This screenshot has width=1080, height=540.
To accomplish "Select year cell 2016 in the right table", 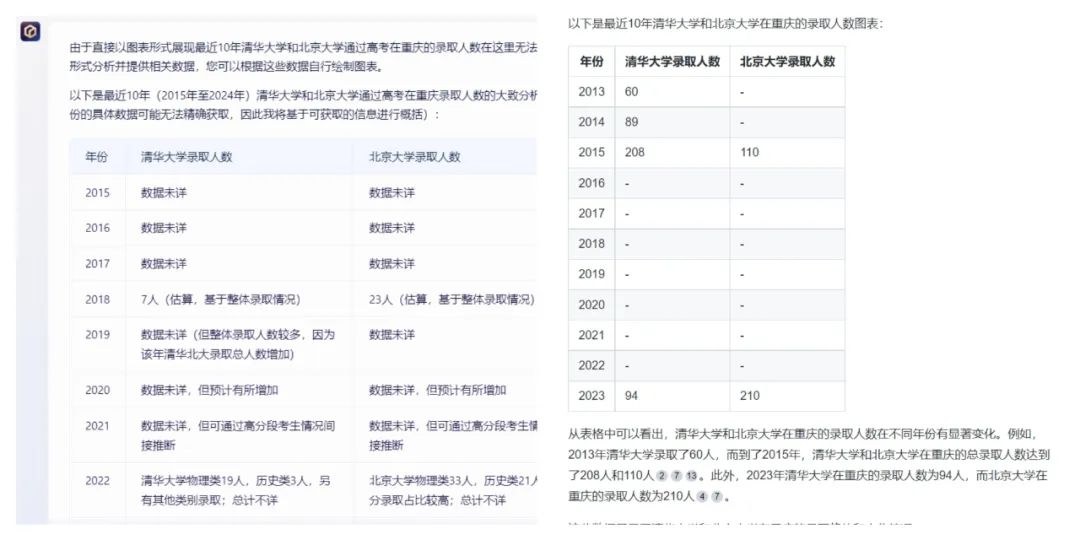I will (592, 183).
